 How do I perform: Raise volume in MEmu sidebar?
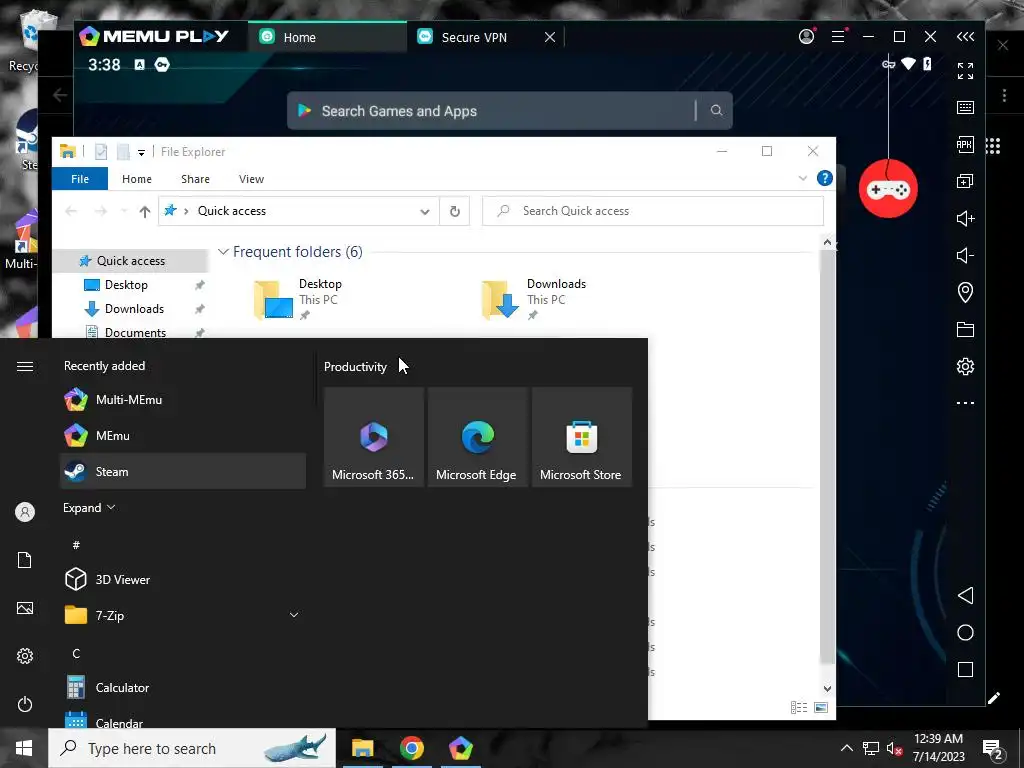tap(965, 218)
